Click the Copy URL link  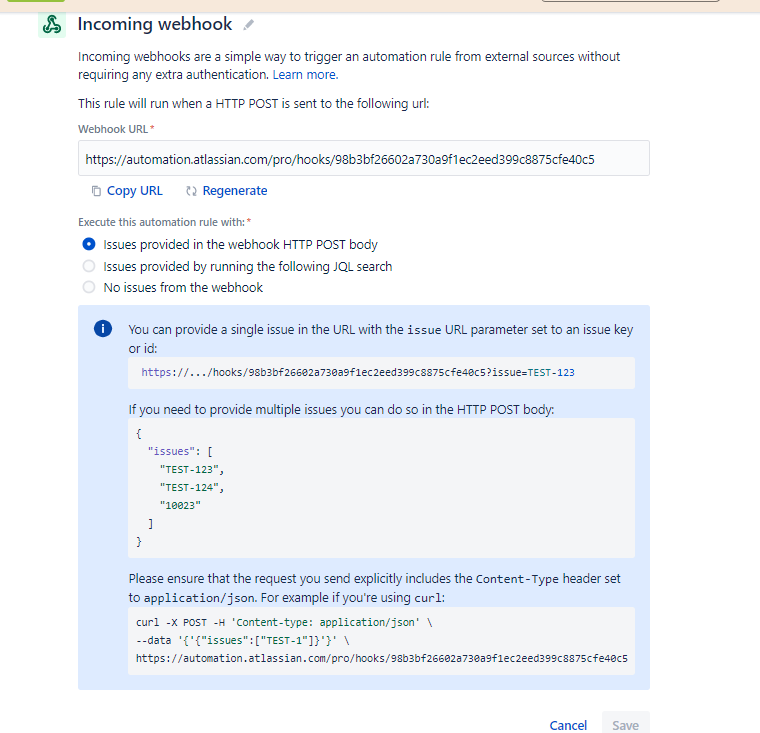(135, 191)
